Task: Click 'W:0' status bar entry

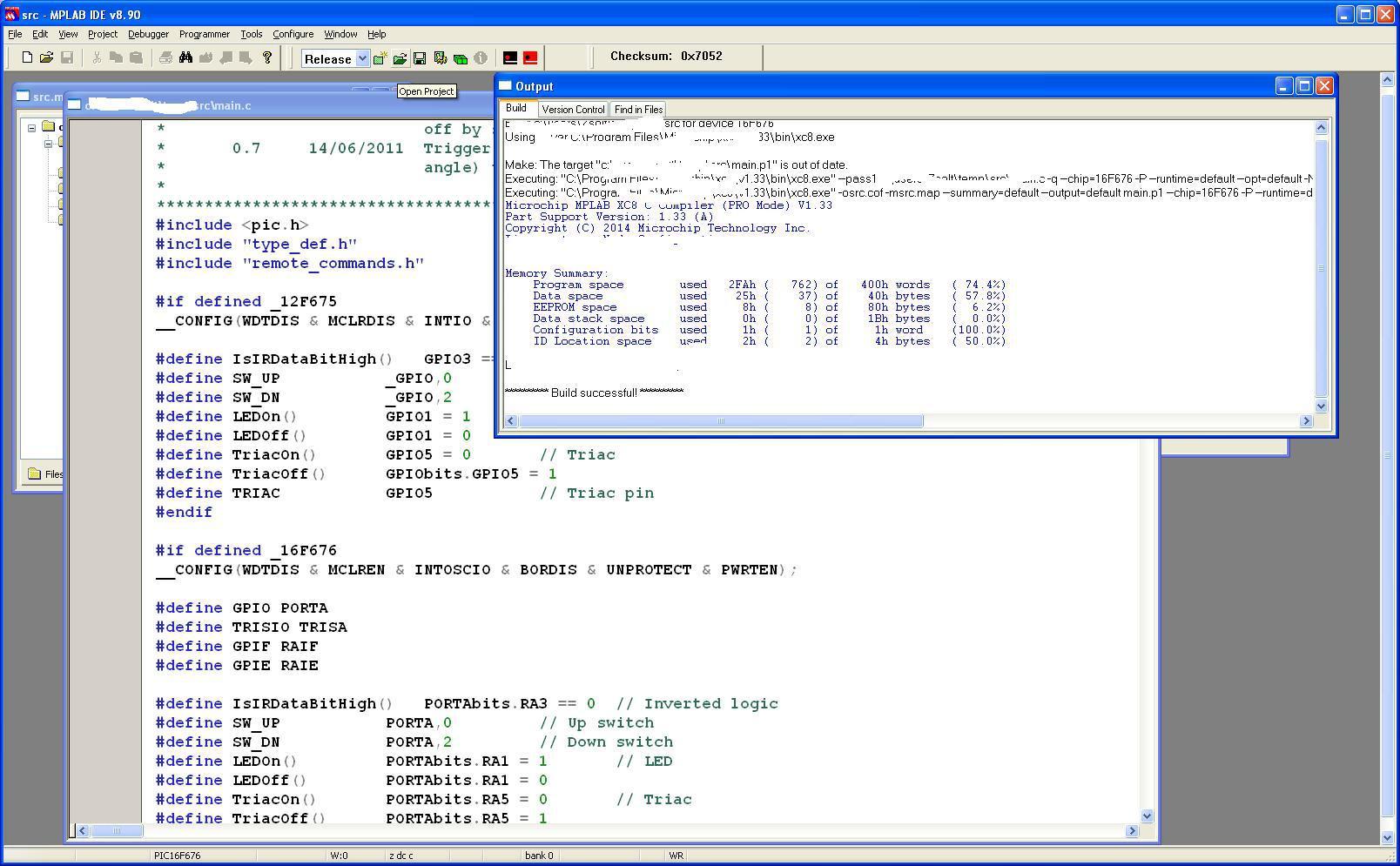Action: click(339, 856)
